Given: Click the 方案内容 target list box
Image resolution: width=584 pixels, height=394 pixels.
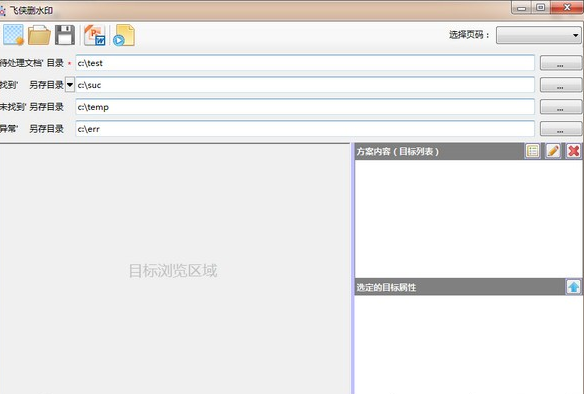Looking at the screenshot, I should pyautogui.click(x=469, y=219).
